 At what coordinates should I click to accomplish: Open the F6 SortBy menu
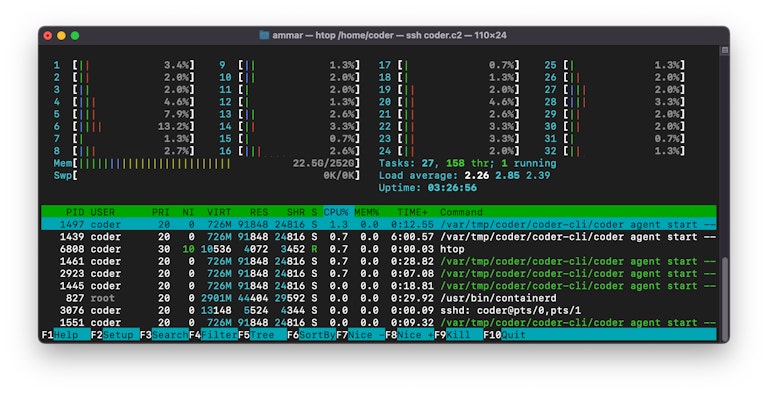pos(311,335)
